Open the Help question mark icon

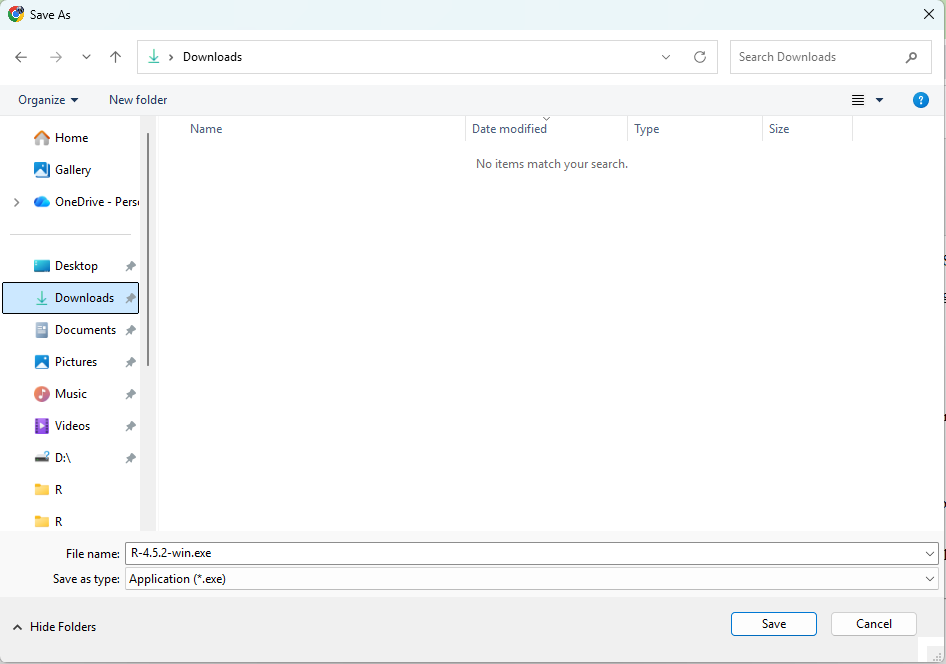tap(921, 100)
